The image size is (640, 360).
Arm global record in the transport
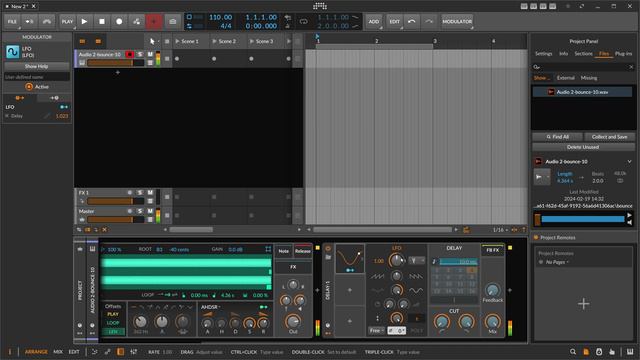119,22
